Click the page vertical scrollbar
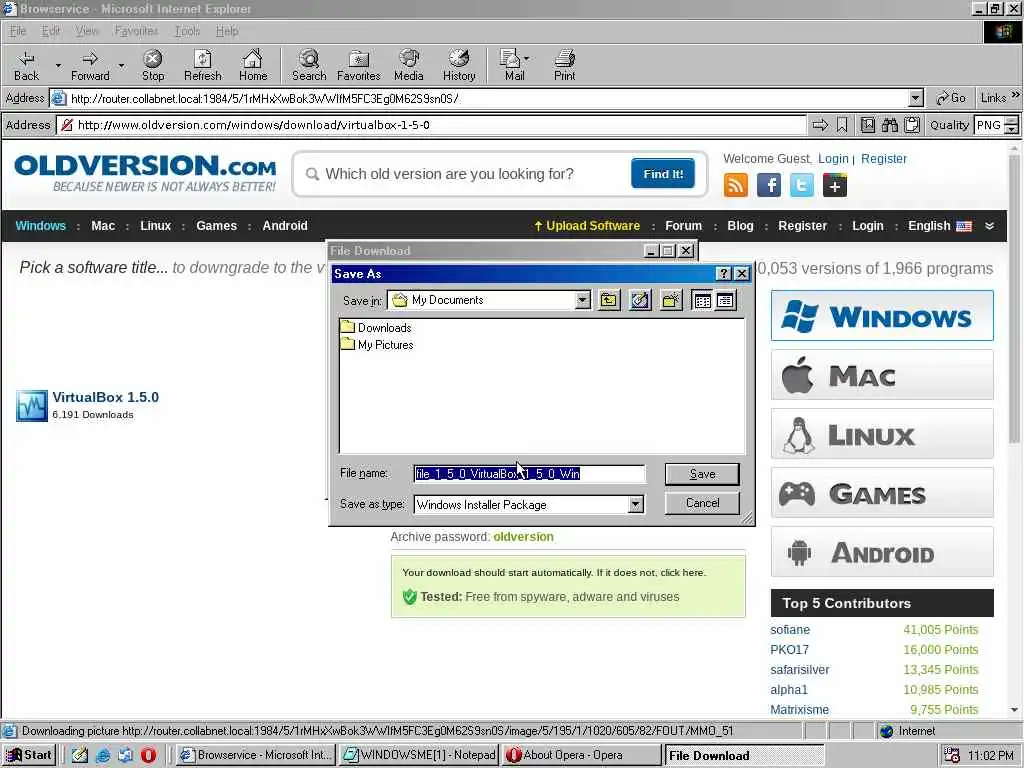Screen dimensions: 1024x768 [1014, 431]
